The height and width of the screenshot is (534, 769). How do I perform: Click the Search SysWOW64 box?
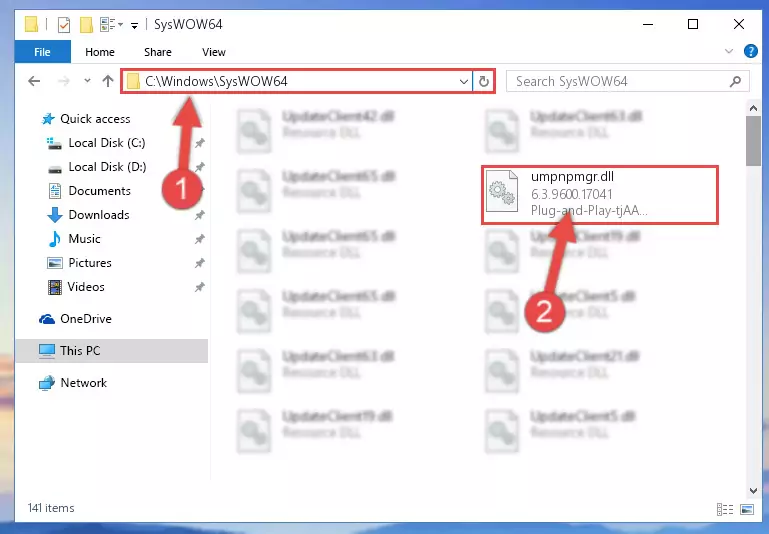click(627, 81)
